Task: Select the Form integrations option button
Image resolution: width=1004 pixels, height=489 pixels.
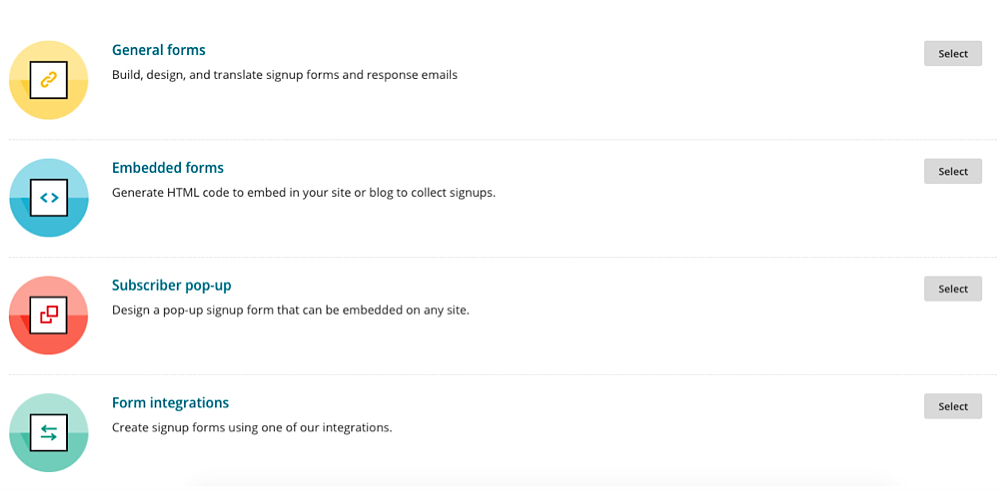Action: coord(952,406)
